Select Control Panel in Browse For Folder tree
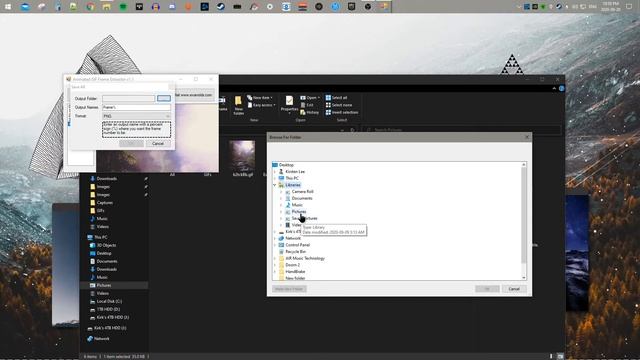 [x=298, y=245]
